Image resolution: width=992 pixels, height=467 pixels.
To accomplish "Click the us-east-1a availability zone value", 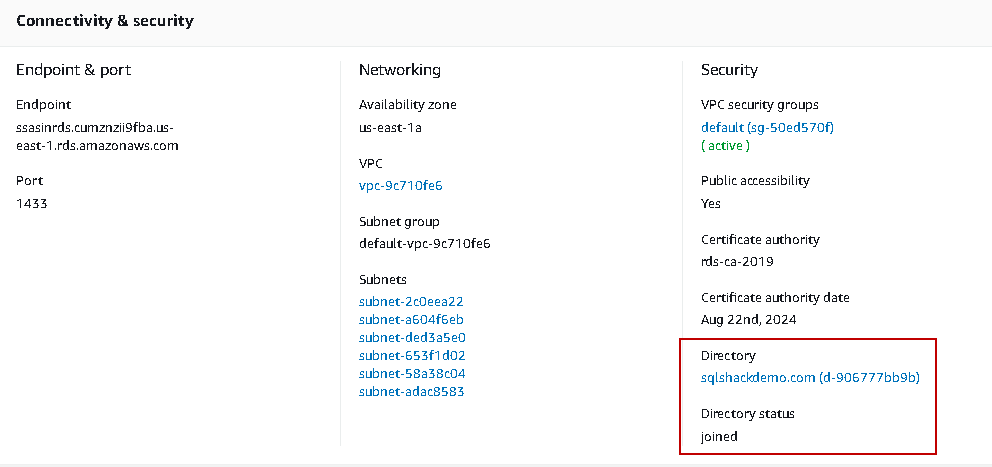I will point(390,127).
